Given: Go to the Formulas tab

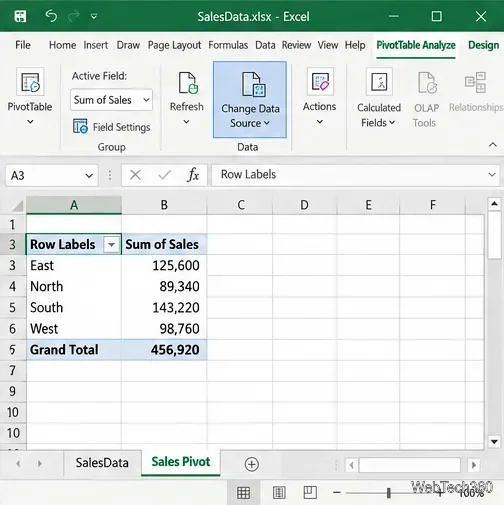Looking at the screenshot, I should point(228,45).
